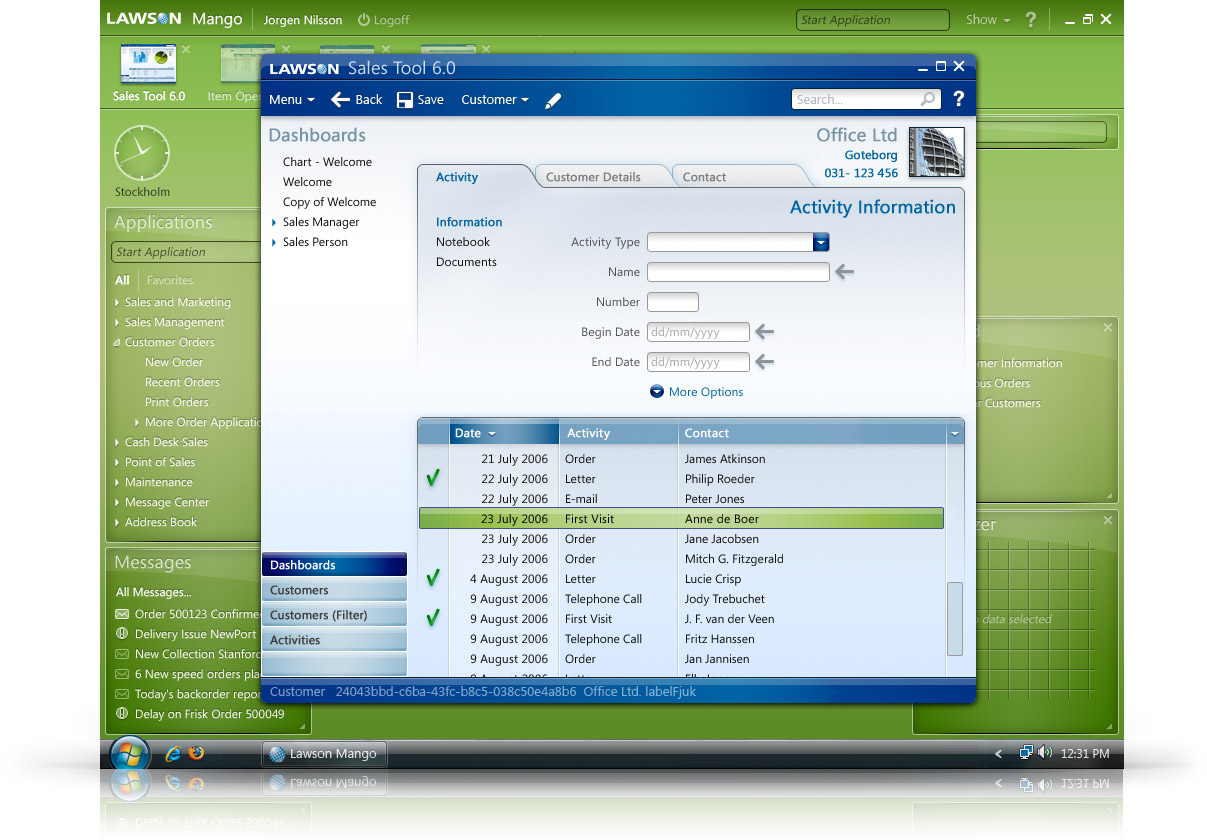Click the Back arrow icon
The image size is (1207, 840).
coord(341,100)
